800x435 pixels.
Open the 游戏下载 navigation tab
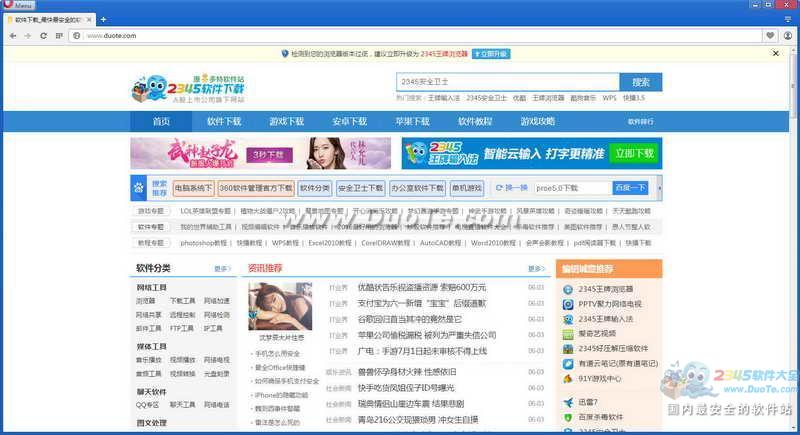coord(287,121)
